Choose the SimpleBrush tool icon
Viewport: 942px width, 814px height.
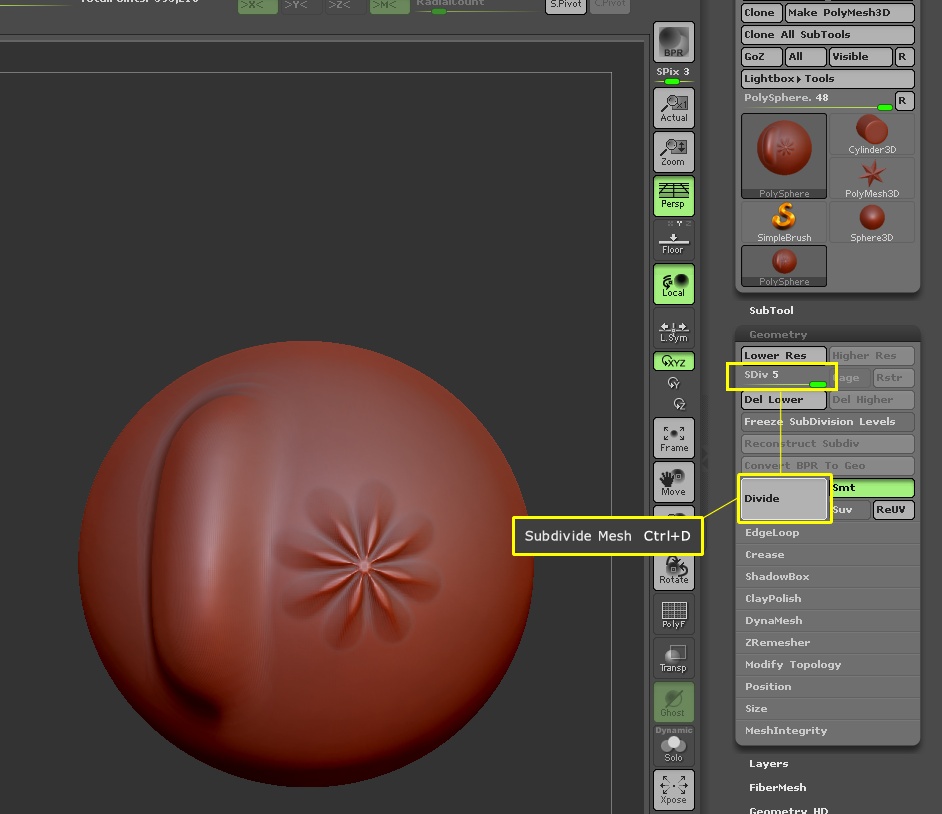tap(784, 222)
